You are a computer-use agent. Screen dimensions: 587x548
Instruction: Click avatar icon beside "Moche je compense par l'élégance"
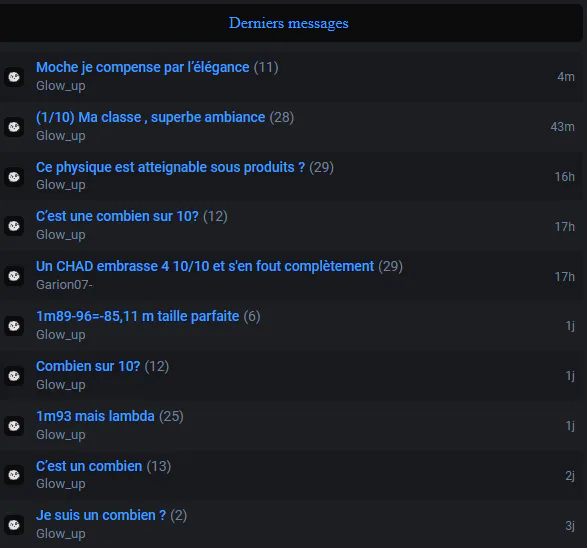coord(14,77)
